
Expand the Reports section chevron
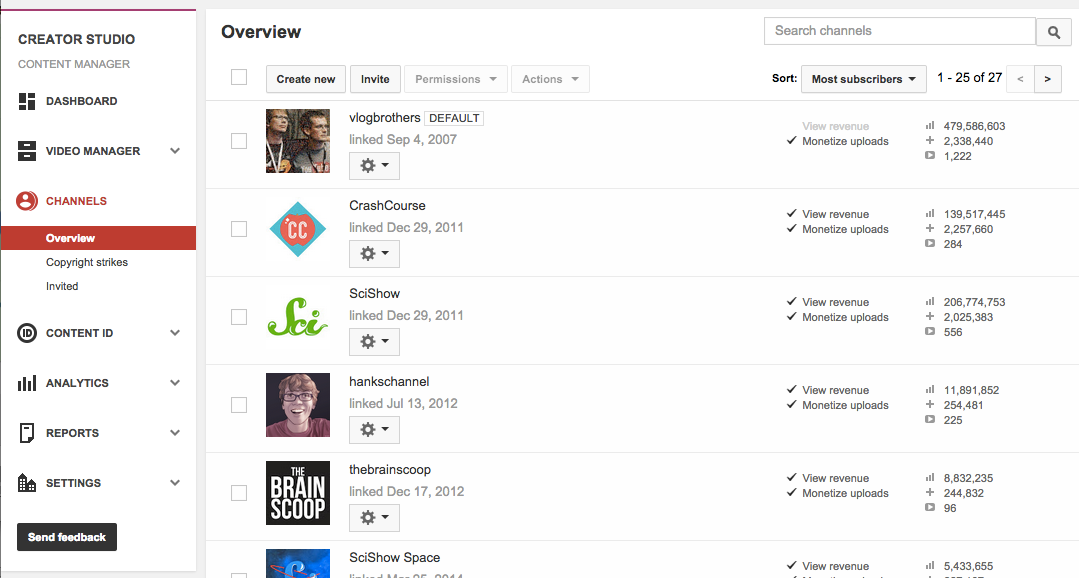tap(175, 433)
